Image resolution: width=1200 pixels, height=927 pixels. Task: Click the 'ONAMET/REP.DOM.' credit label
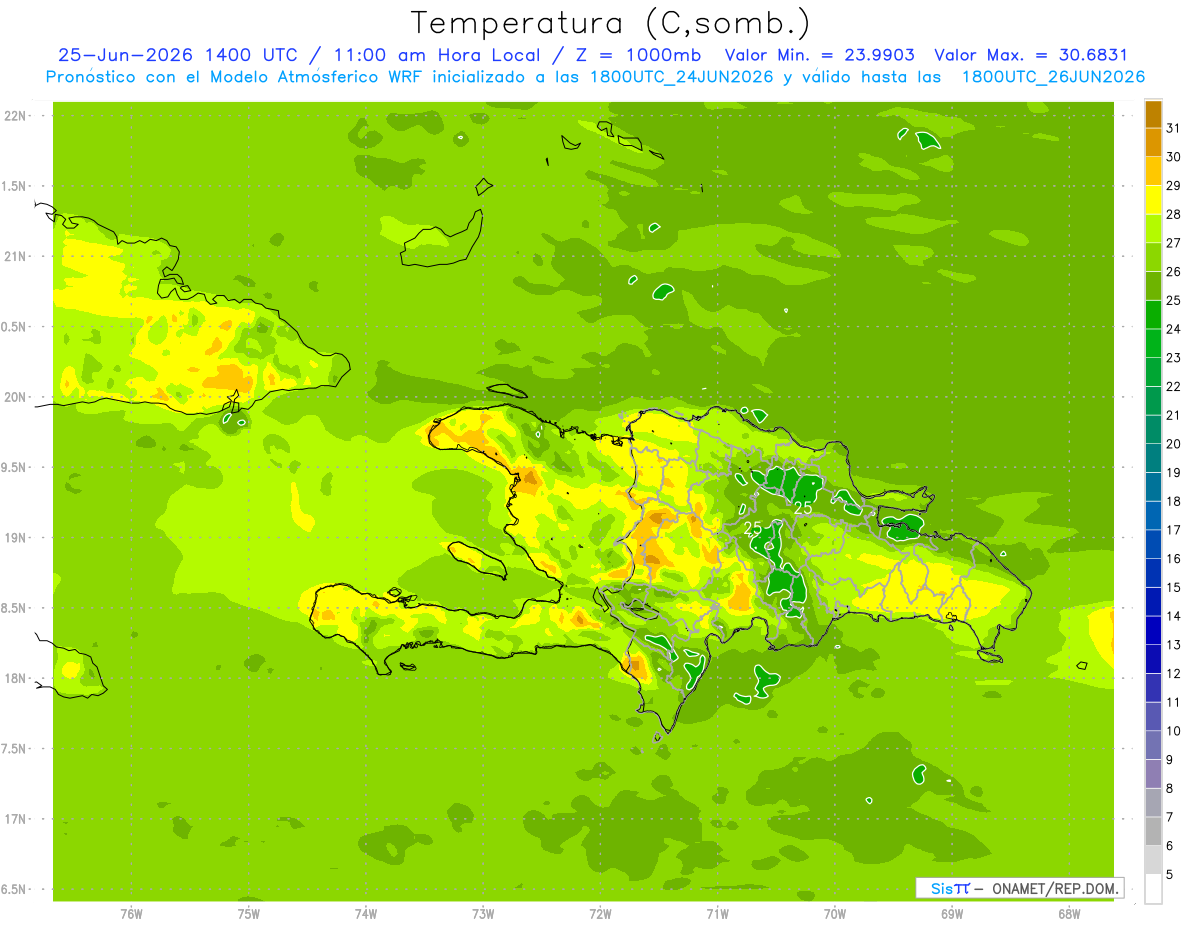click(x=1054, y=888)
